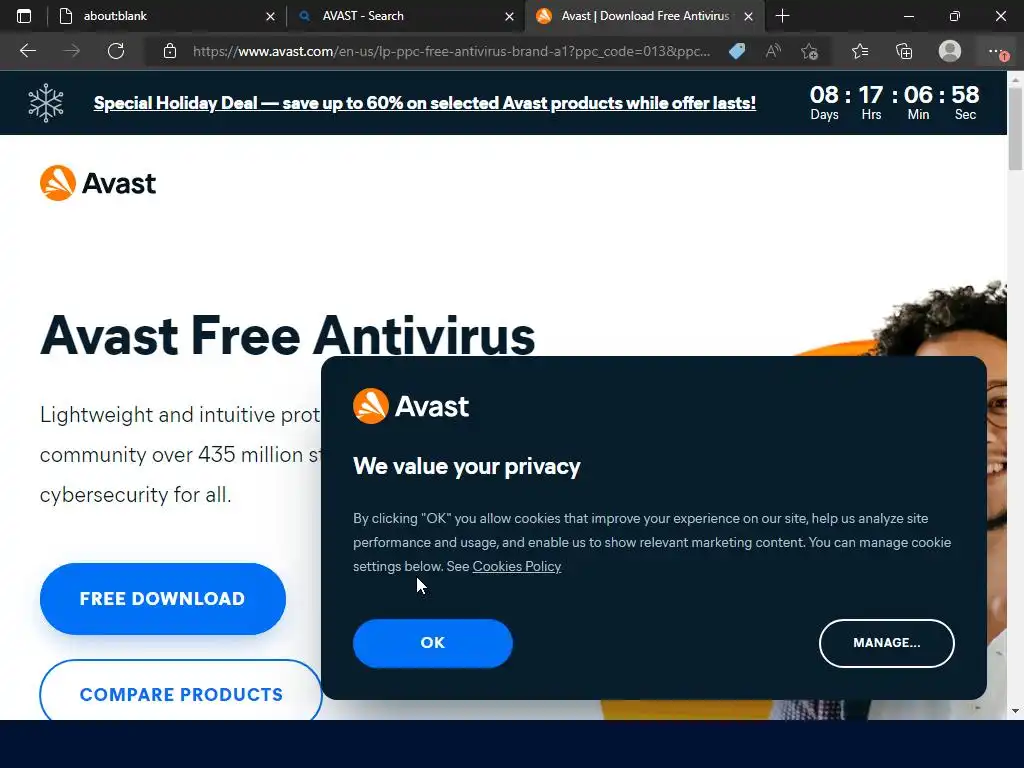Close the AVAST - Search tab
Viewport: 1024px width, 768px height.
point(509,16)
